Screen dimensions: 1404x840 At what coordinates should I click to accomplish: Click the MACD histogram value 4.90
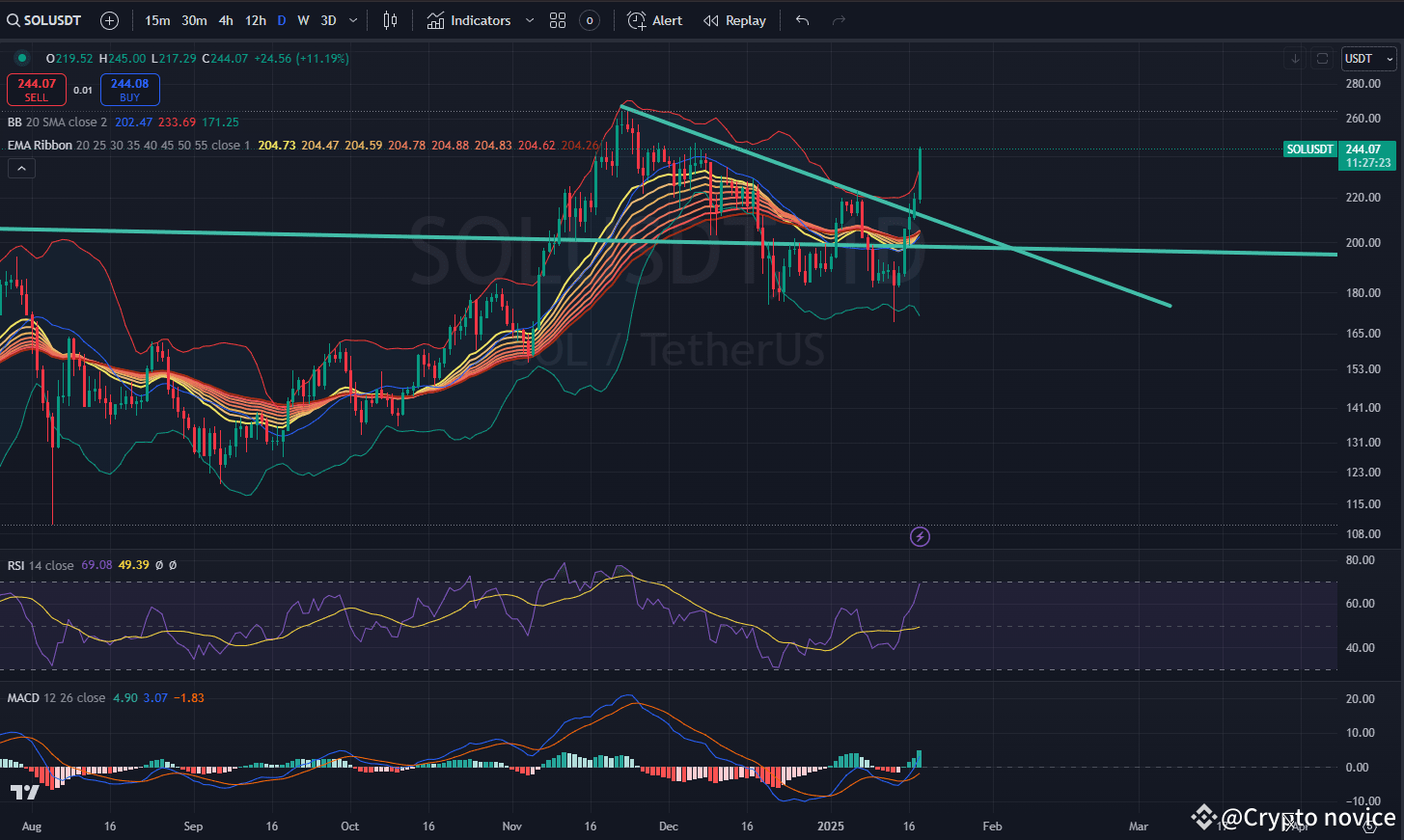[x=125, y=698]
